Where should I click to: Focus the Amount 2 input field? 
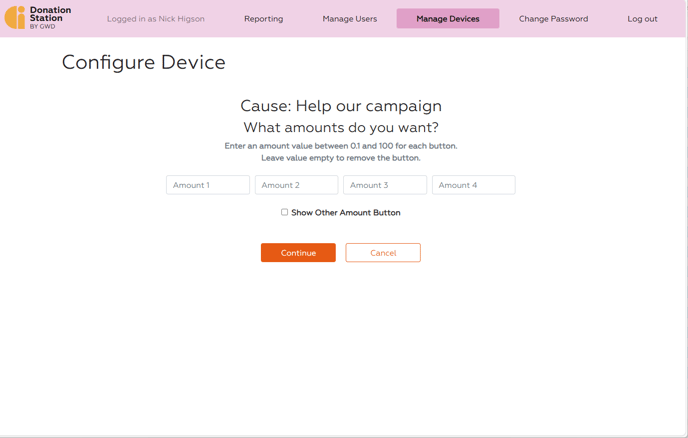[296, 185]
